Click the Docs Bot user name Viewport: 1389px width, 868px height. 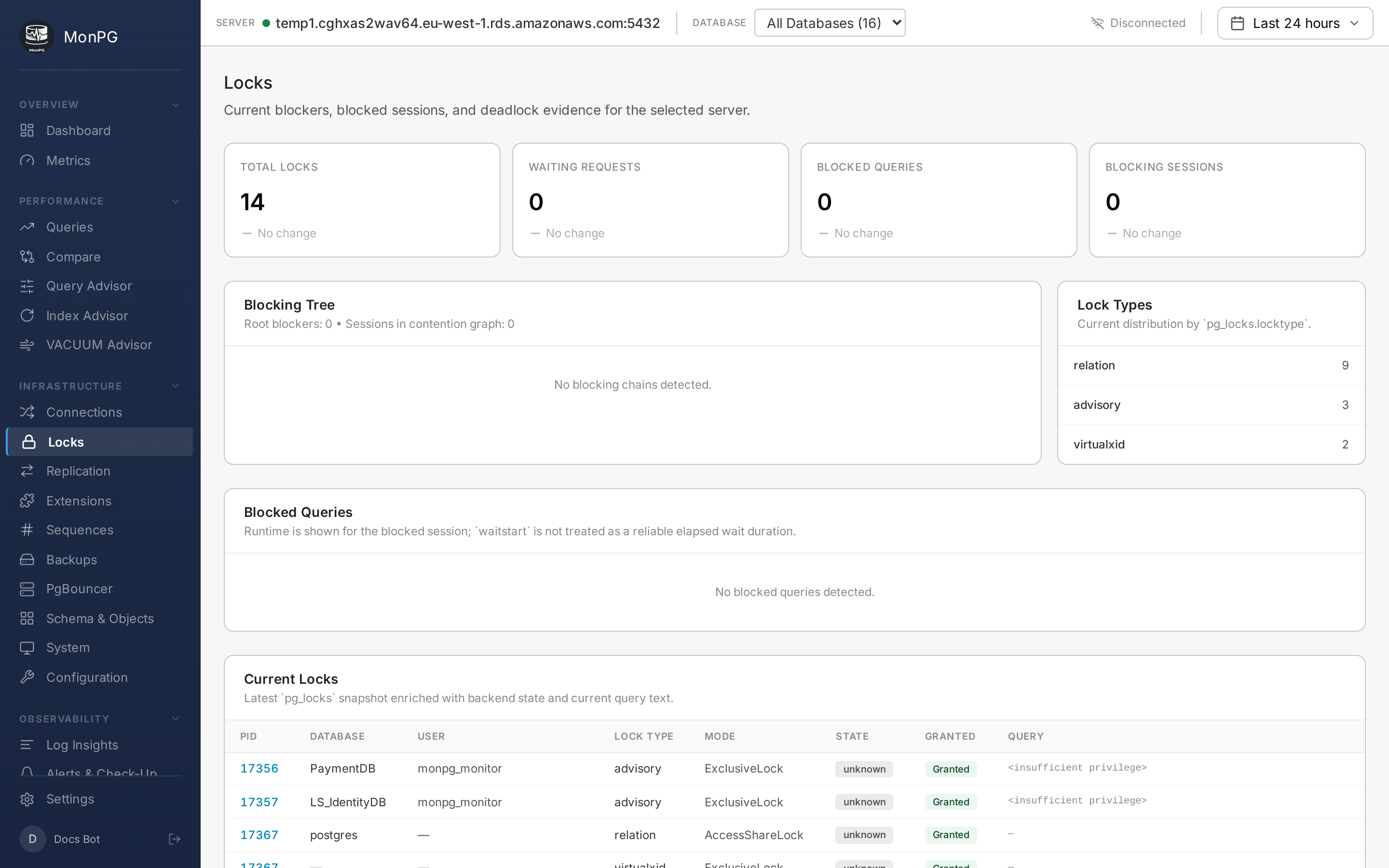pos(77,839)
